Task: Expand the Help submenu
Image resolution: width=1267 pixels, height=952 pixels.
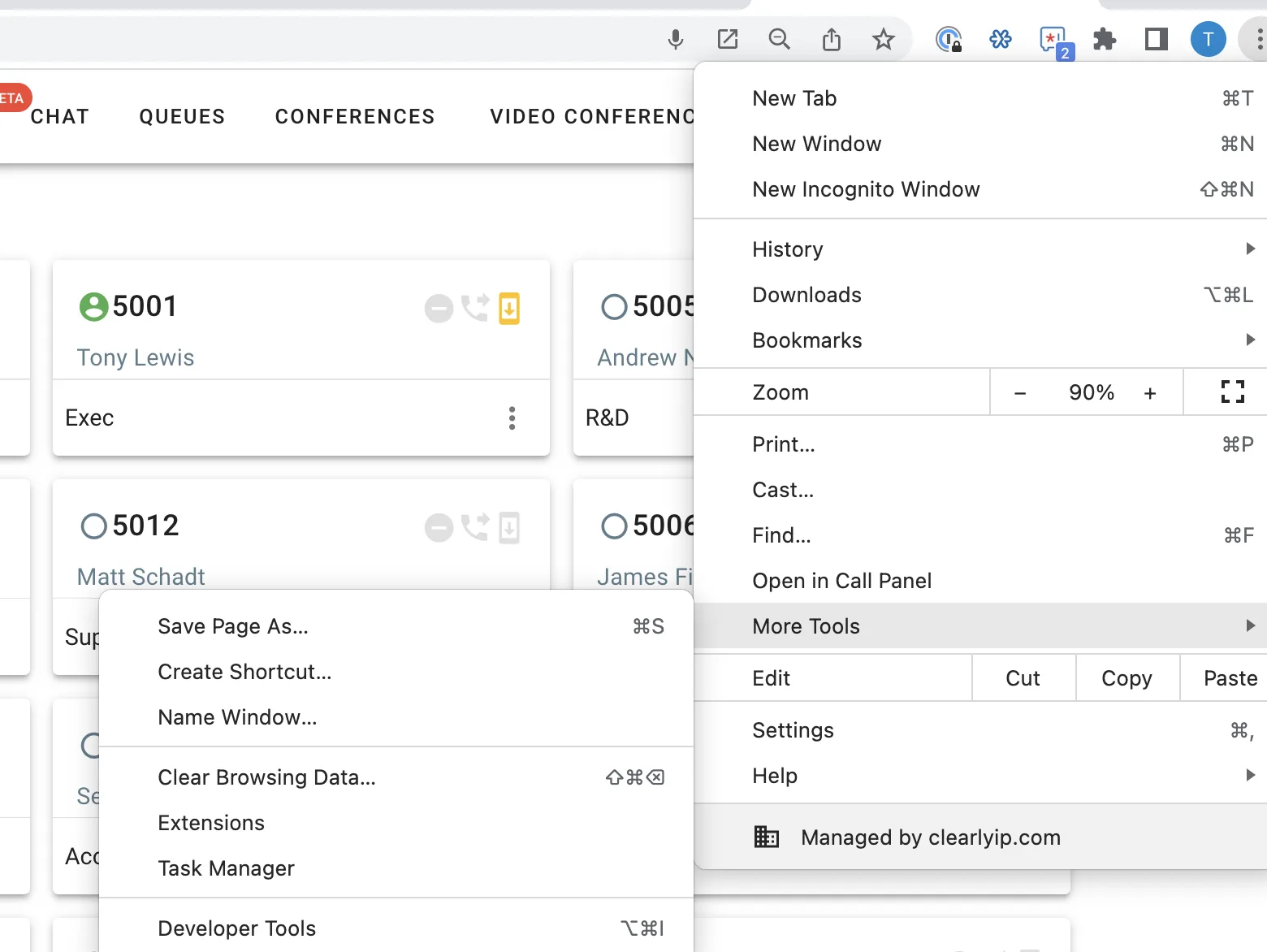Action: click(980, 776)
